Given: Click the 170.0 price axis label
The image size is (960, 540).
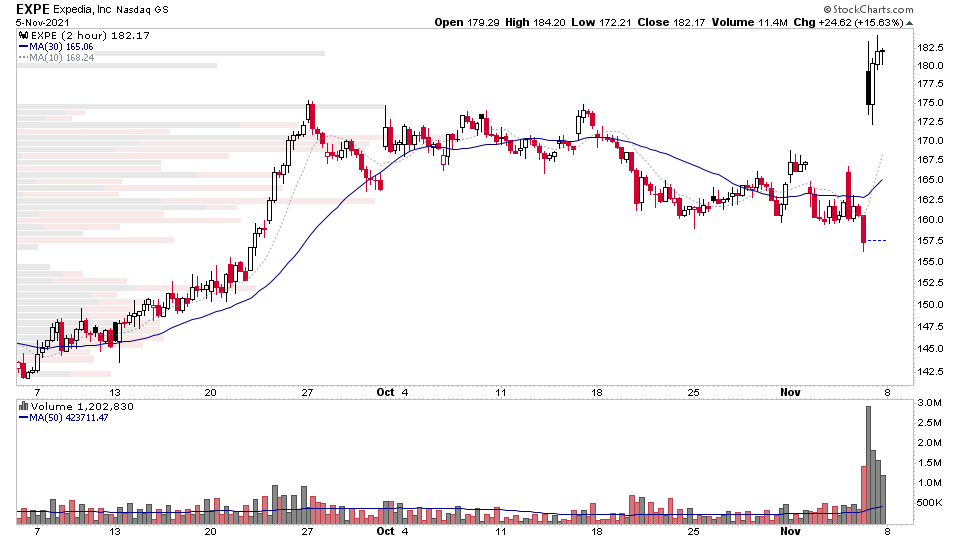Looking at the screenshot, I should tap(931, 140).
